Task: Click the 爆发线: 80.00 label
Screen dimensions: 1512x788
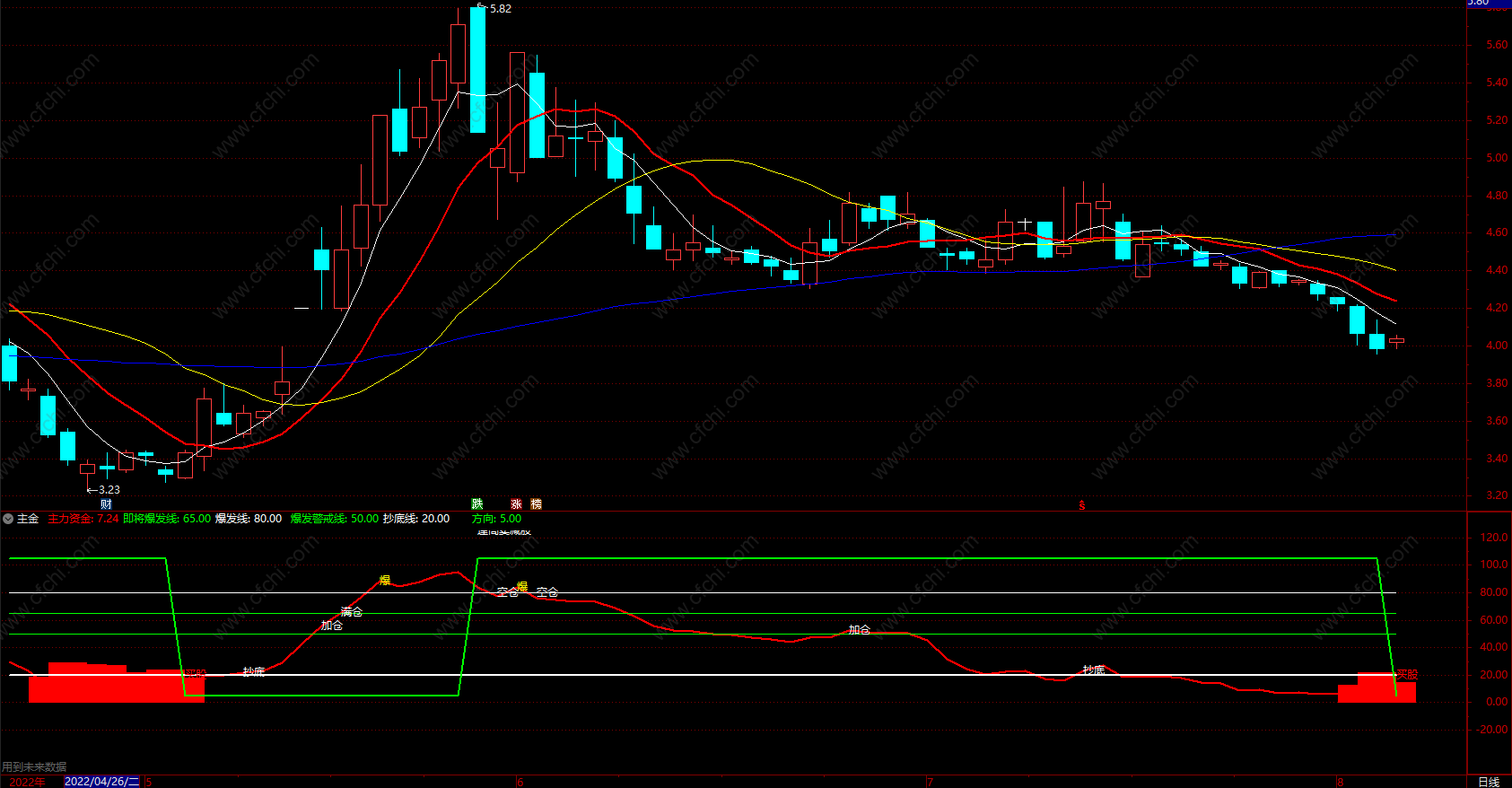Action: point(249,519)
